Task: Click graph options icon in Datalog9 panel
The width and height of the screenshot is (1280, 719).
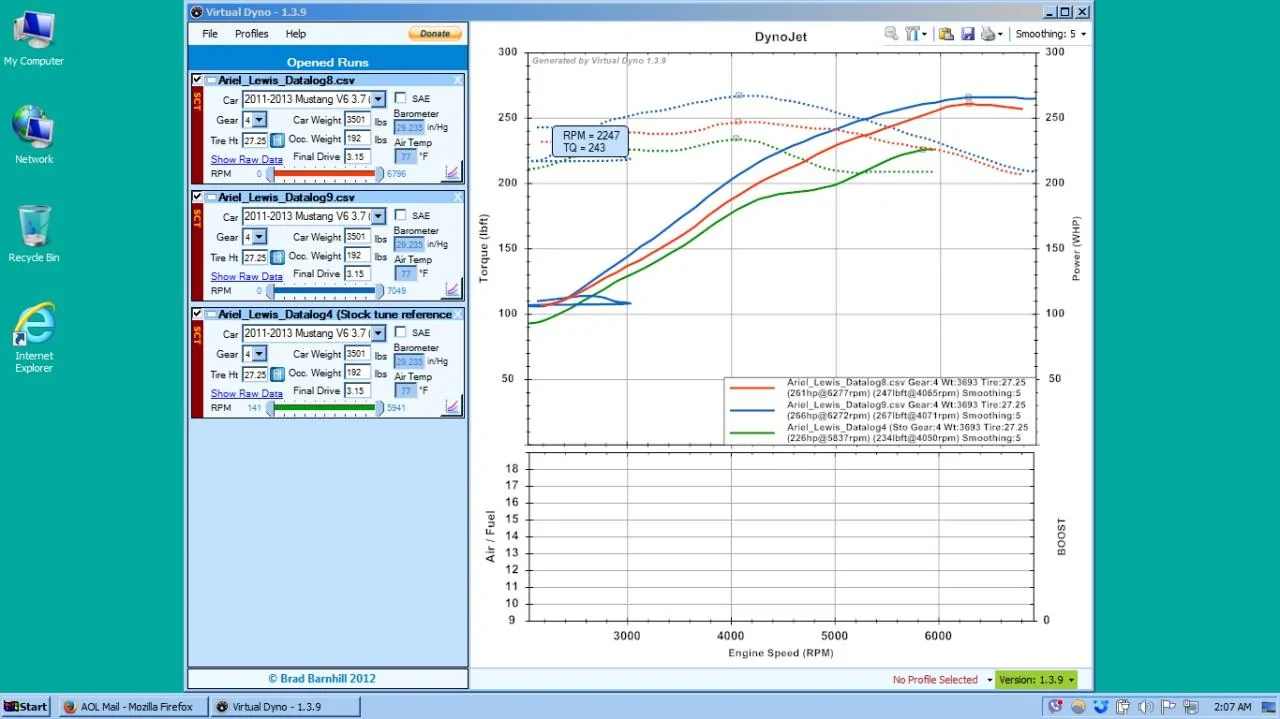Action: pos(453,289)
